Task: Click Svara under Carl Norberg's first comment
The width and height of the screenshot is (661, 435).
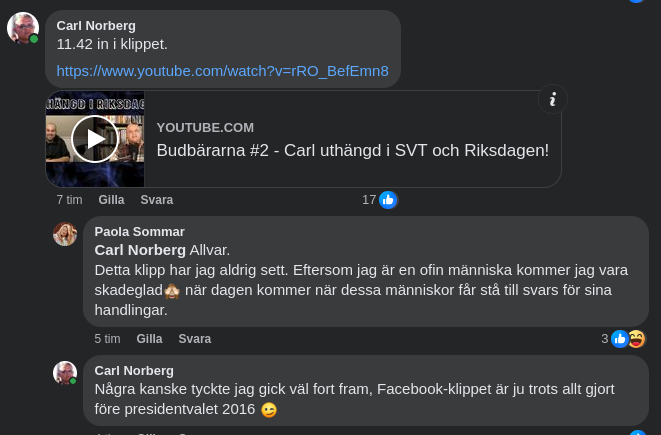Action: click(x=157, y=200)
